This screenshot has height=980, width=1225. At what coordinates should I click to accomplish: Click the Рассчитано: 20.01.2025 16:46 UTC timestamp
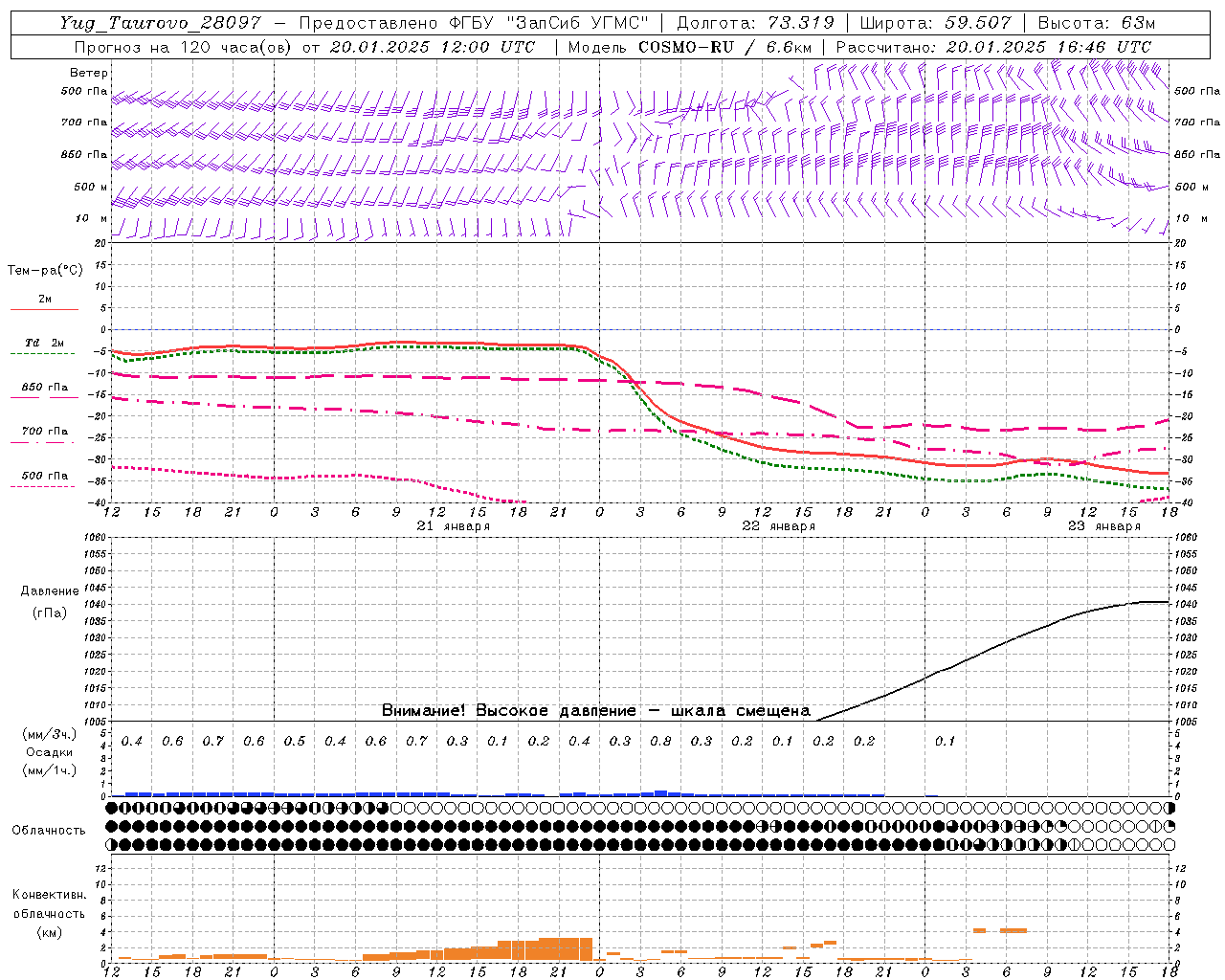[x=993, y=47]
